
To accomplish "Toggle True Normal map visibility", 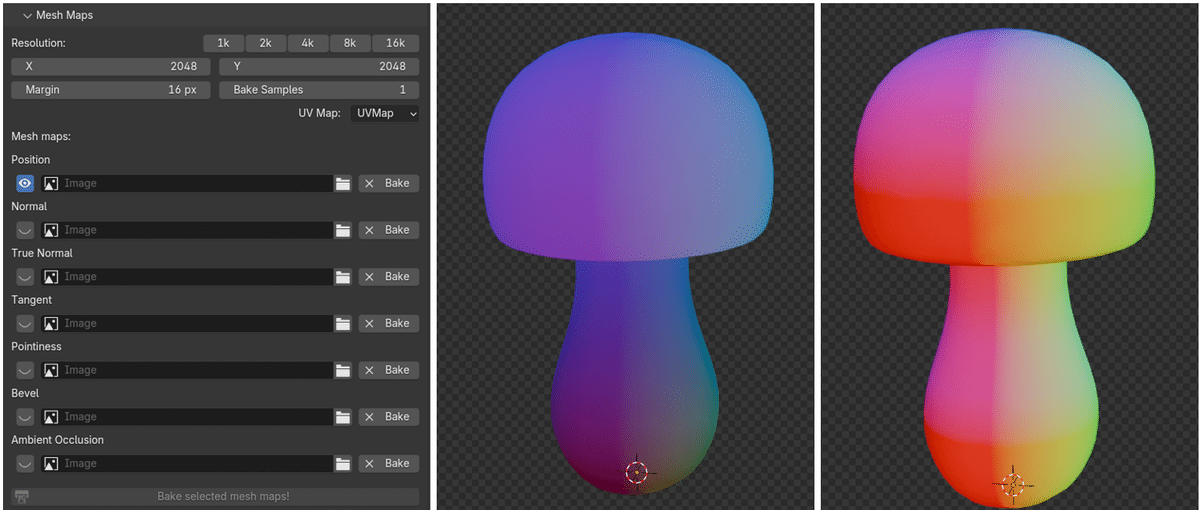I will 25,277.
